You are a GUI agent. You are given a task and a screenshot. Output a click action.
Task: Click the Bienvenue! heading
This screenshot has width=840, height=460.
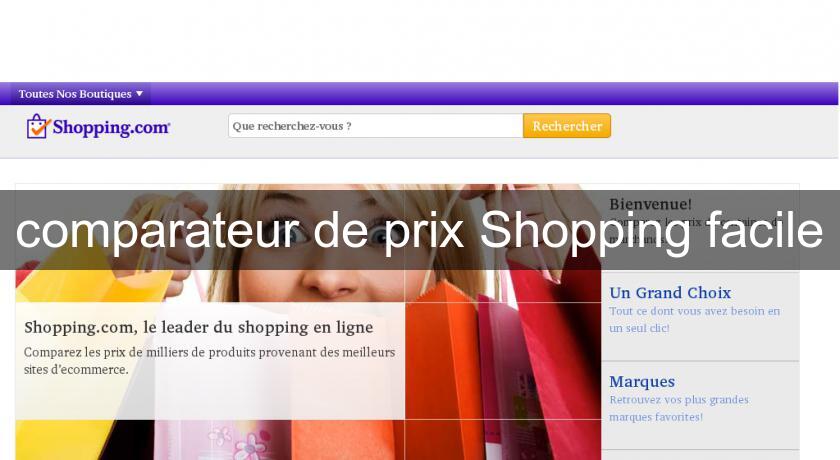[650, 204]
